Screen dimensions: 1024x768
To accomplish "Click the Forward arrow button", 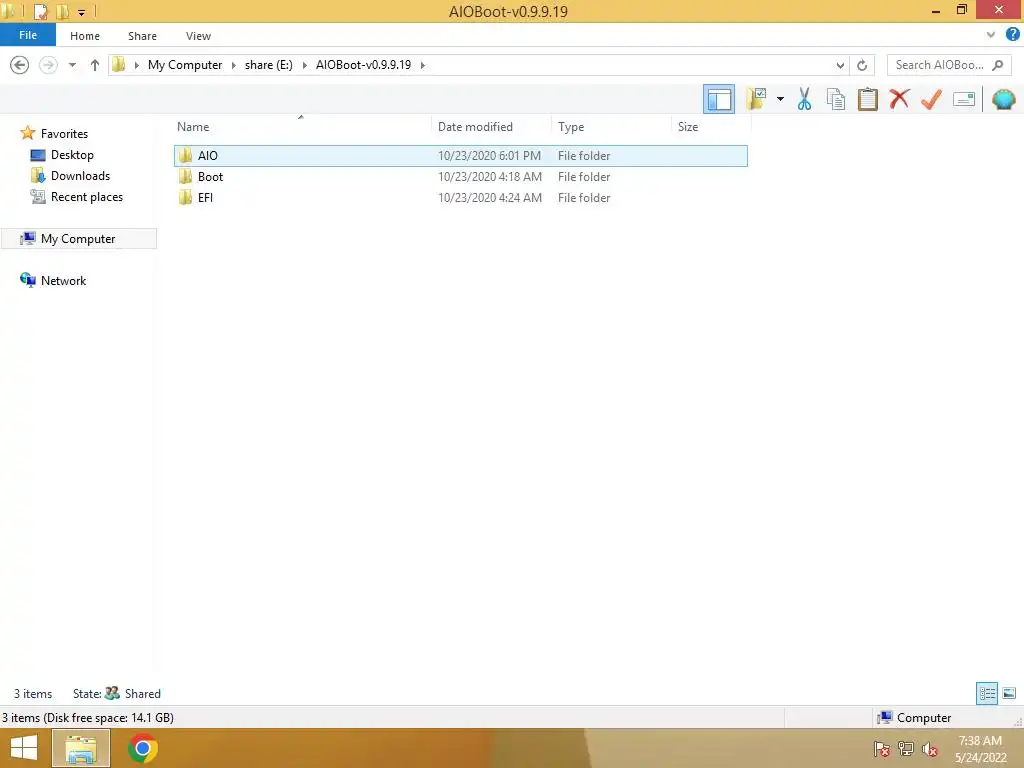I will pos(48,65).
